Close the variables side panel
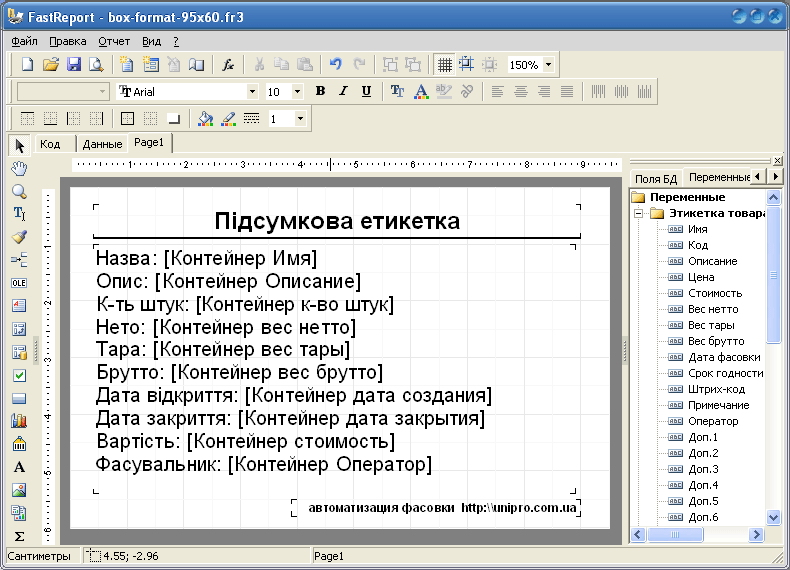The image size is (790, 570). pyautogui.click(x=777, y=160)
